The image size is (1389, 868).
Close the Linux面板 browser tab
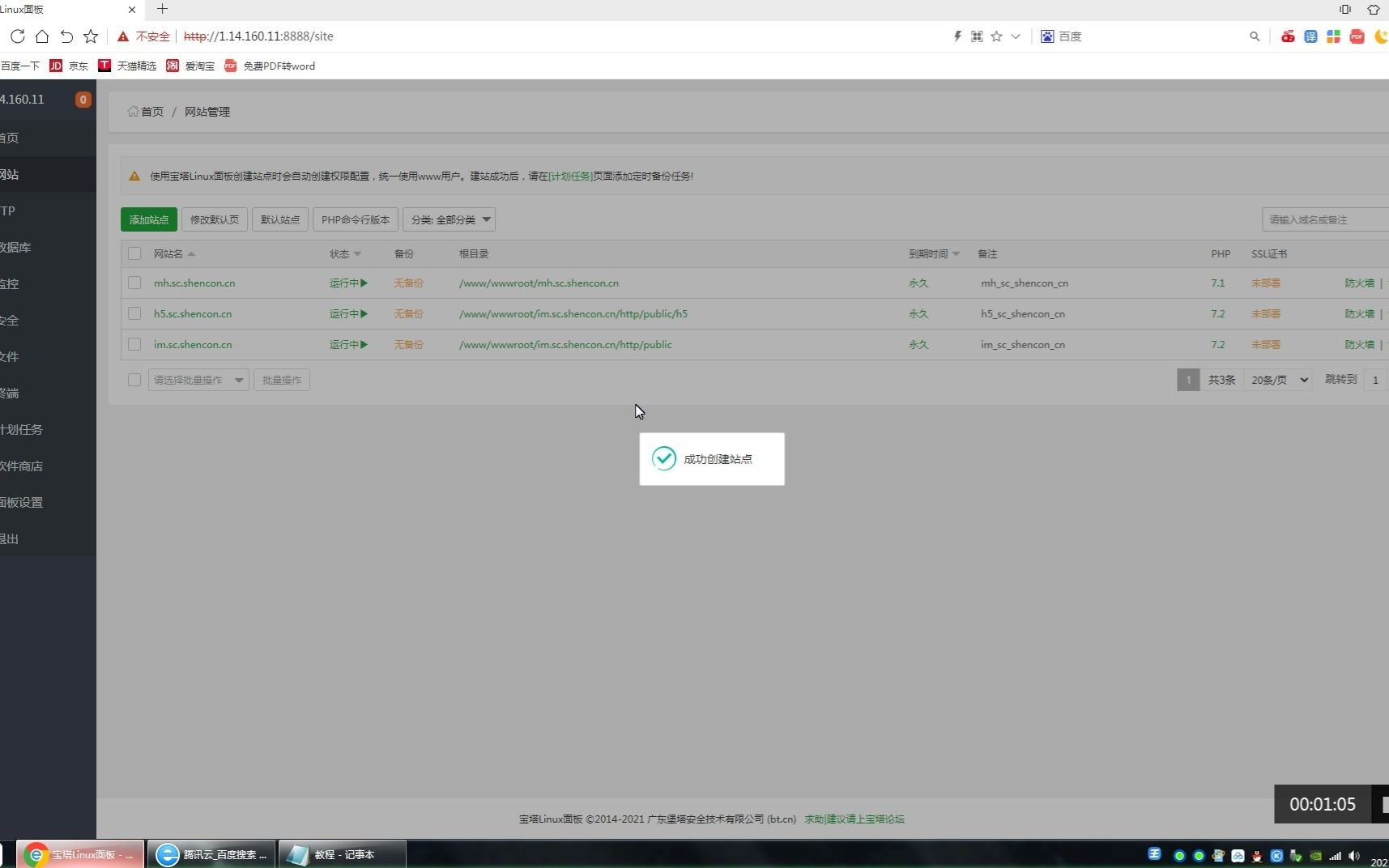click(132, 10)
